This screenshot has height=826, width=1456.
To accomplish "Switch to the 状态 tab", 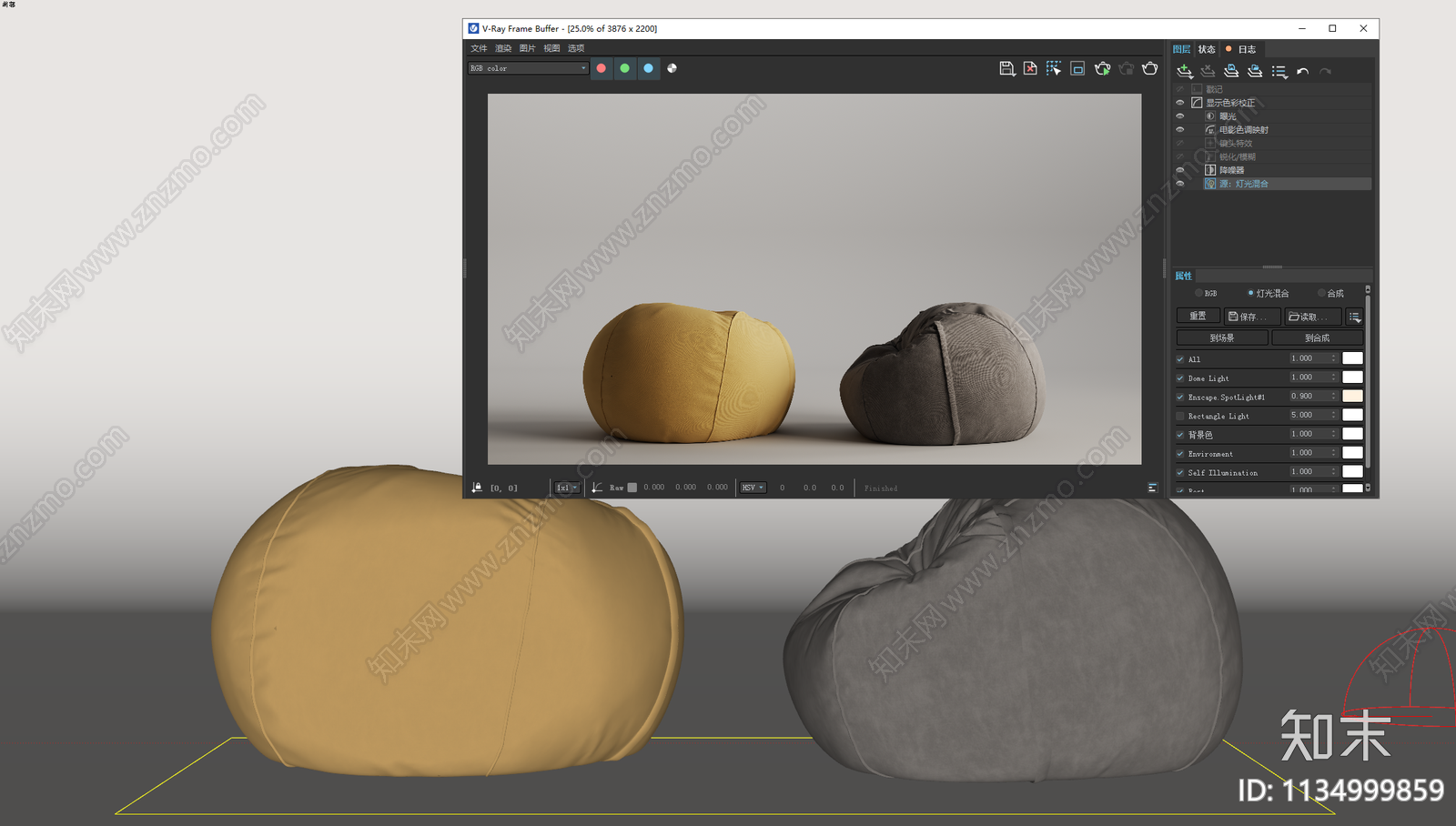I will [x=1207, y=49].
